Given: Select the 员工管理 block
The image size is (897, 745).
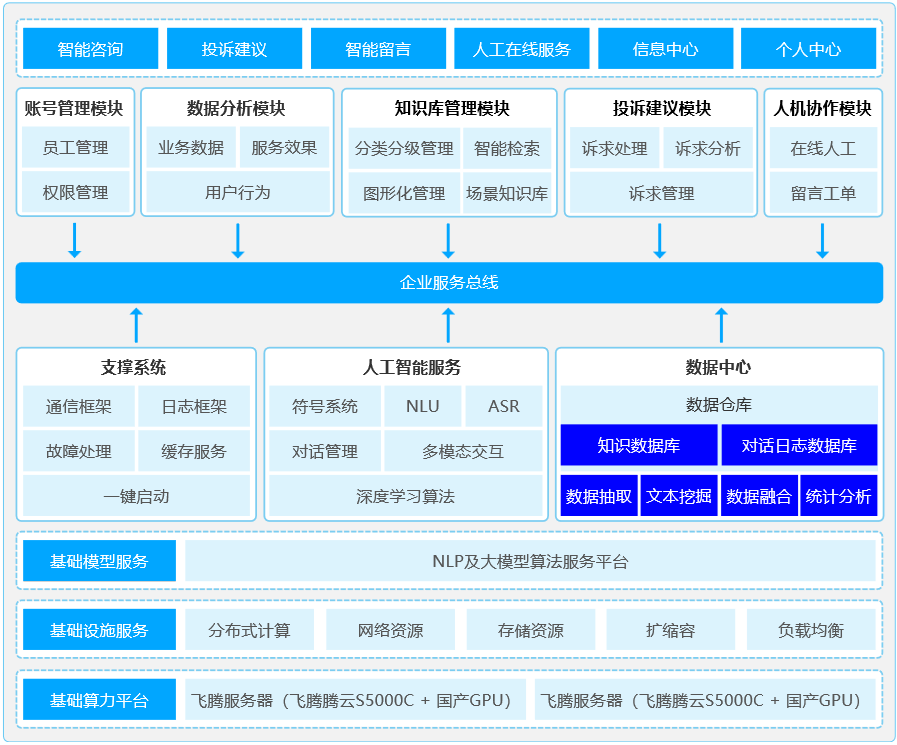Looking at the screenshot, I should (x=76, y=148).
